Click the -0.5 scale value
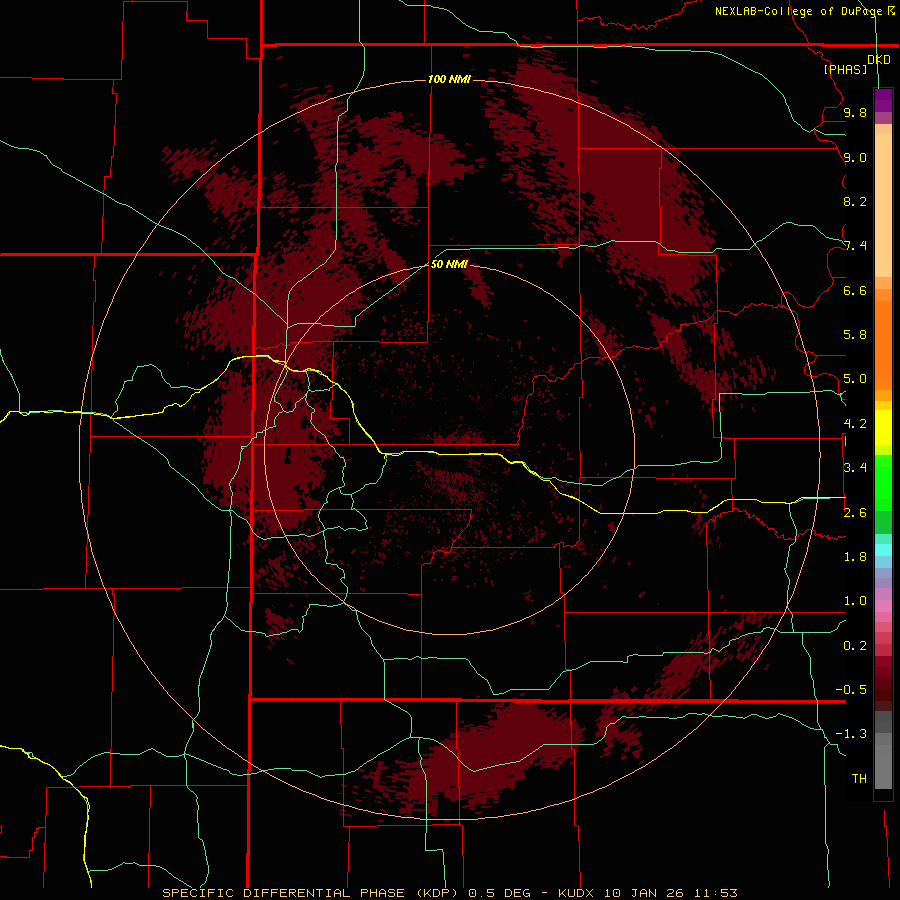This screenshot has height=900, width=900. (x=851, y=690)
